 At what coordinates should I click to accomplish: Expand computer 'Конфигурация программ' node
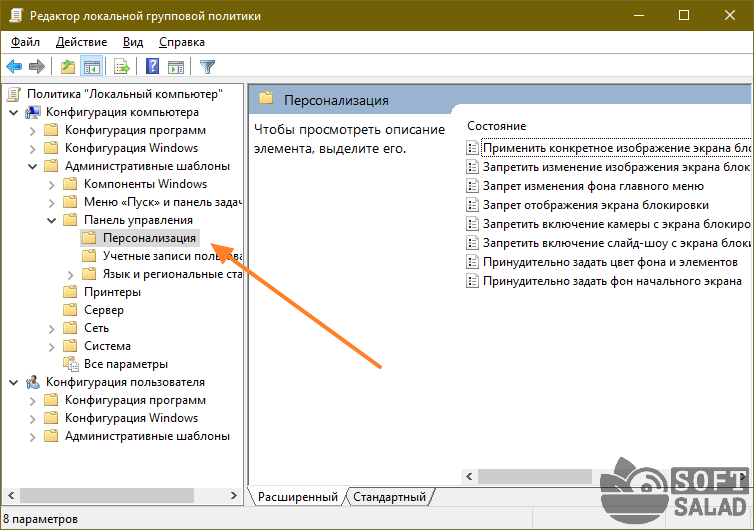pos(33,131)
